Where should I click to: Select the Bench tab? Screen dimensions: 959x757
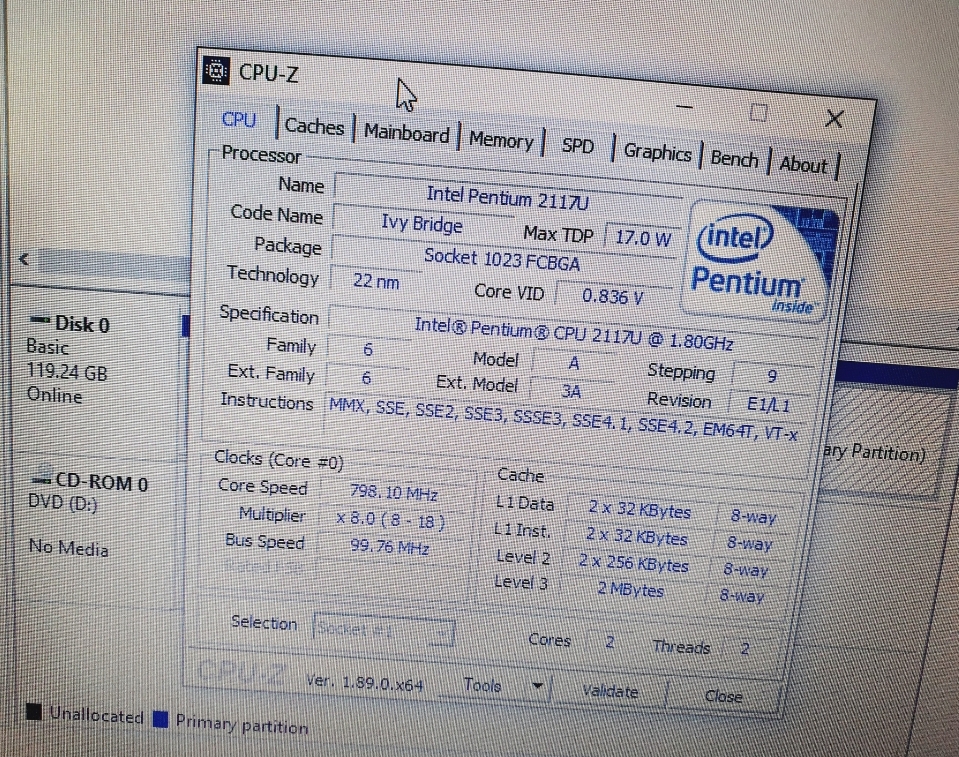[x=734, y=157]
